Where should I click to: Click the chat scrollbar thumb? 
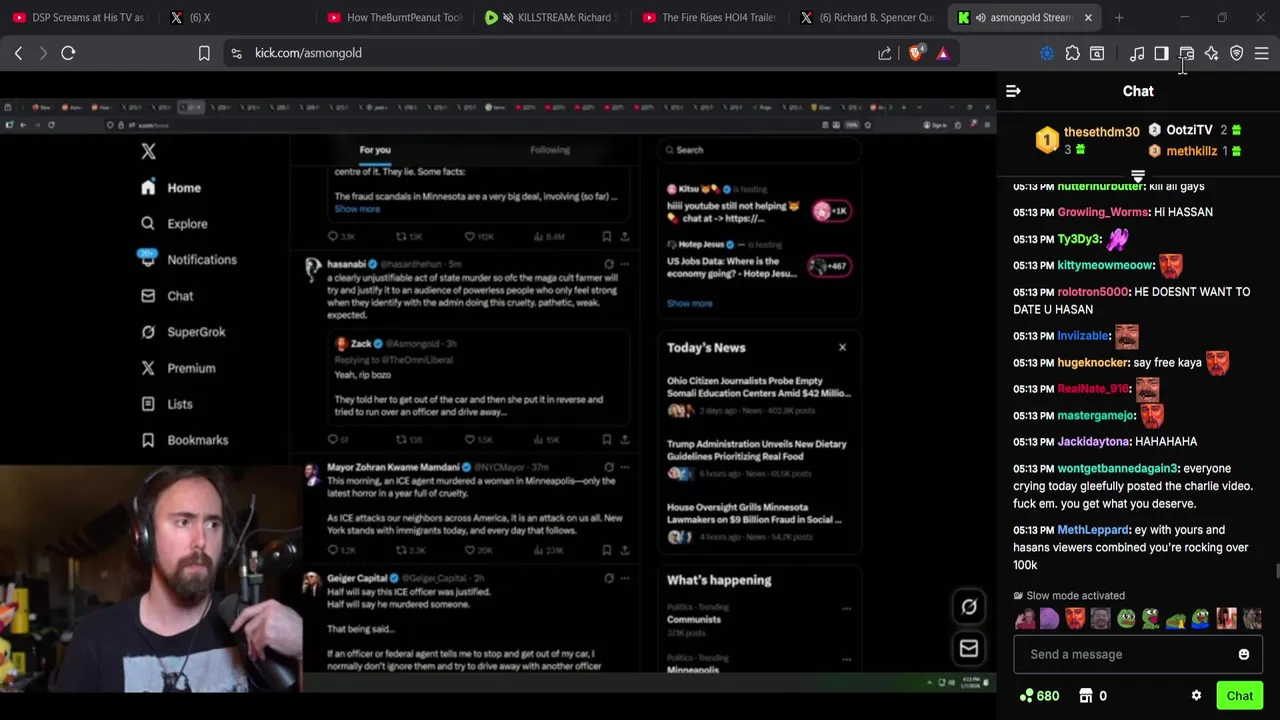click(1276, 571)
